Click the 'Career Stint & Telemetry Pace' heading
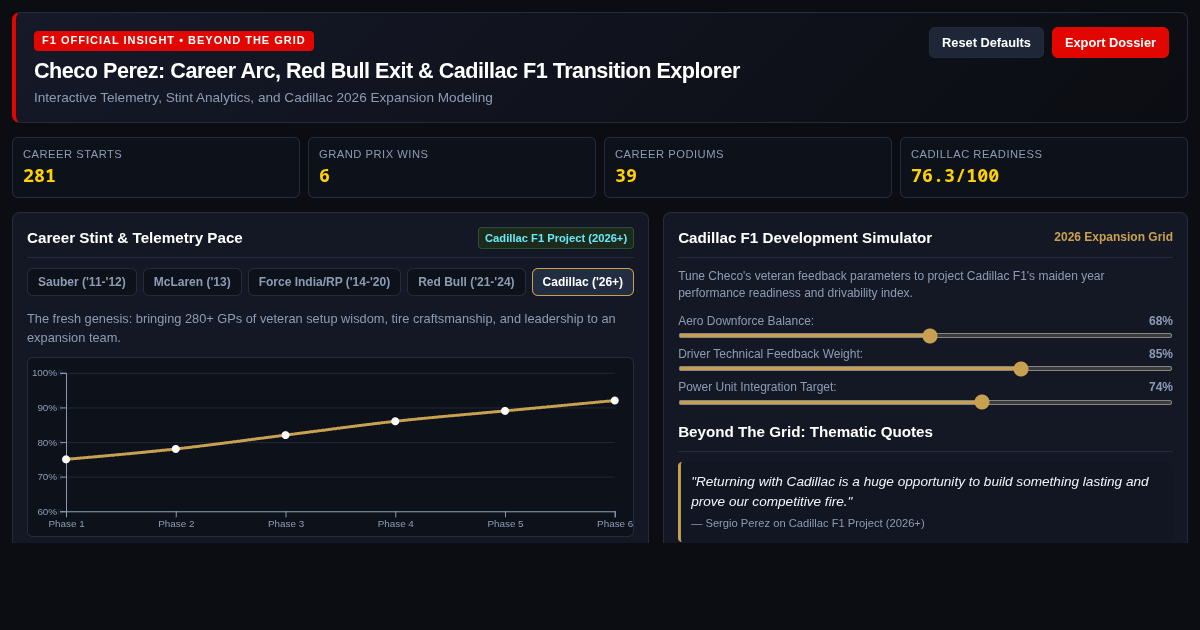 point(135,238)
